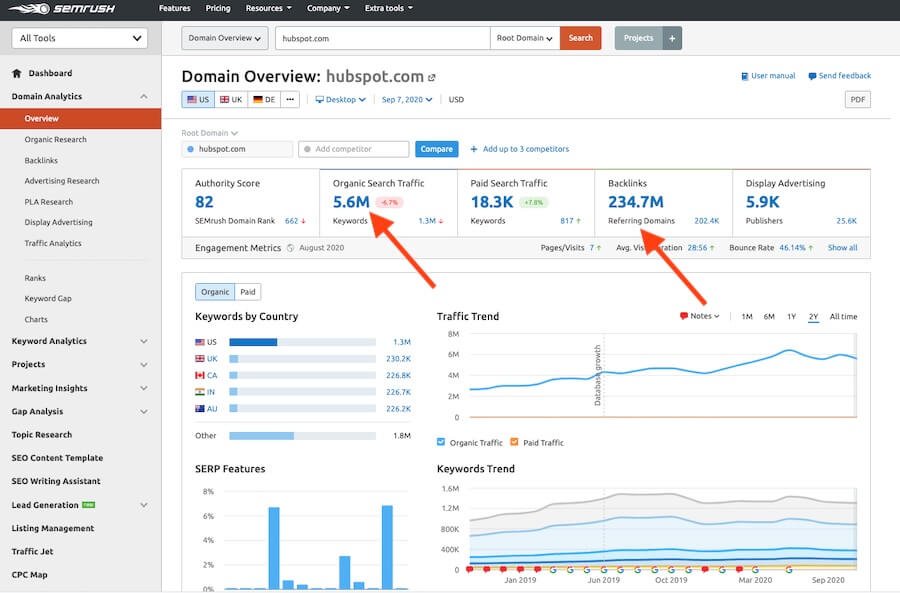
Task: Click first red note marker on Keywords Trend
Action: pyautogui.click(x=470, y=569)
